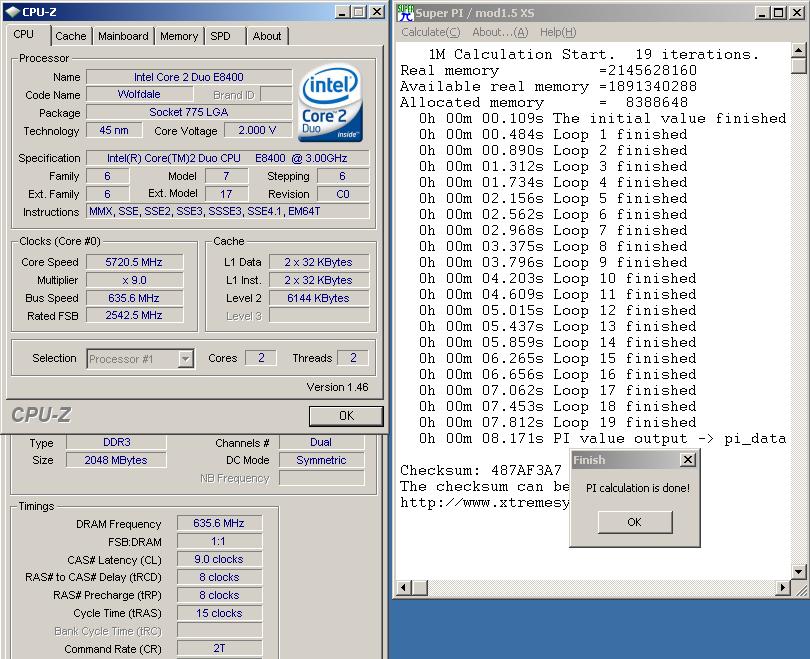Click the Super PI vertical scroll down arrow
The height and width of the screenshot is (659, 810).
(799, 571)
